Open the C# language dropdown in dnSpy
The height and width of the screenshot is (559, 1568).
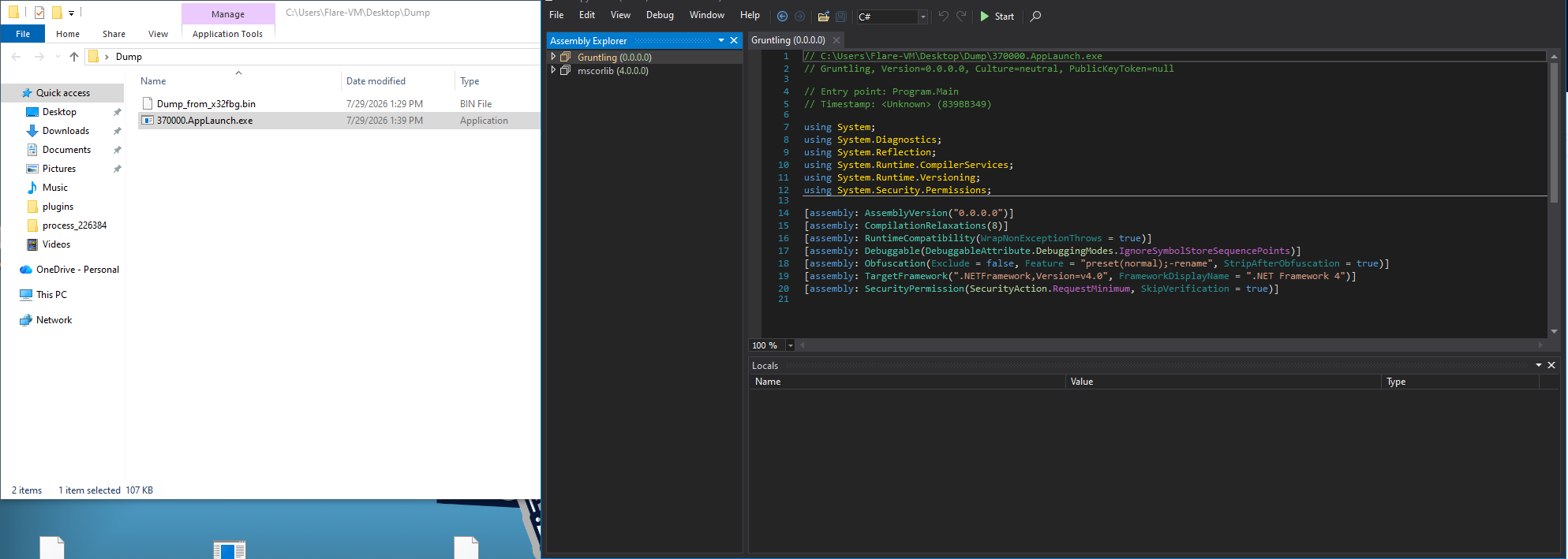[922, 17]
